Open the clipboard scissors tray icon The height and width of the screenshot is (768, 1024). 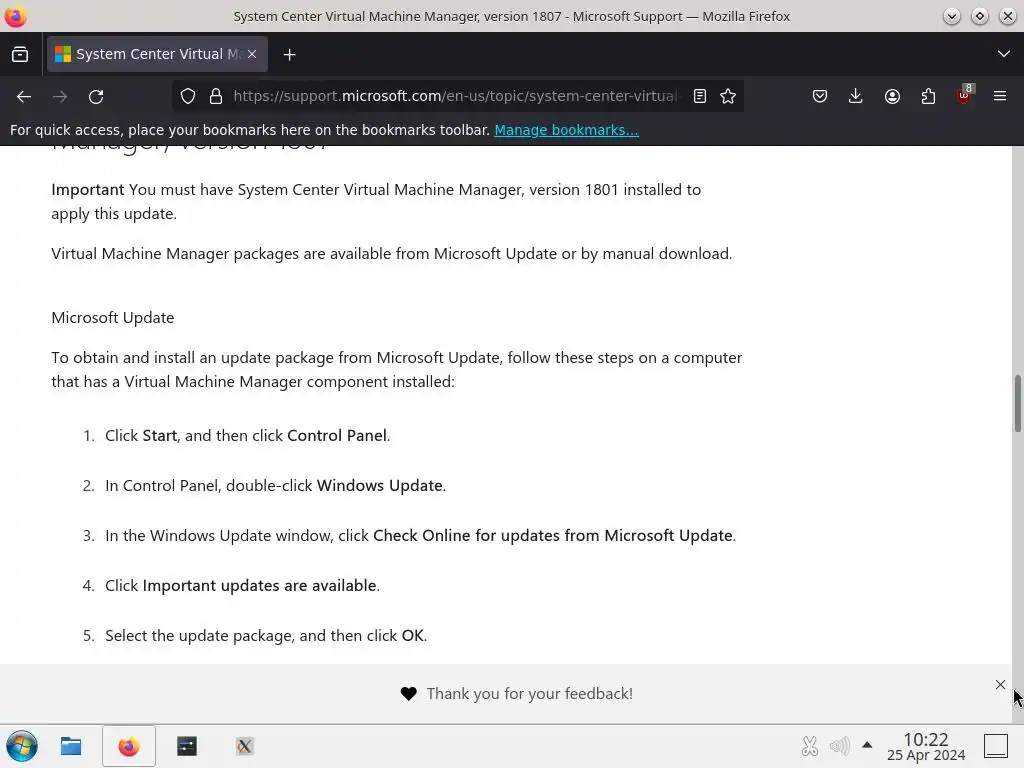click(x=810, y=746)
